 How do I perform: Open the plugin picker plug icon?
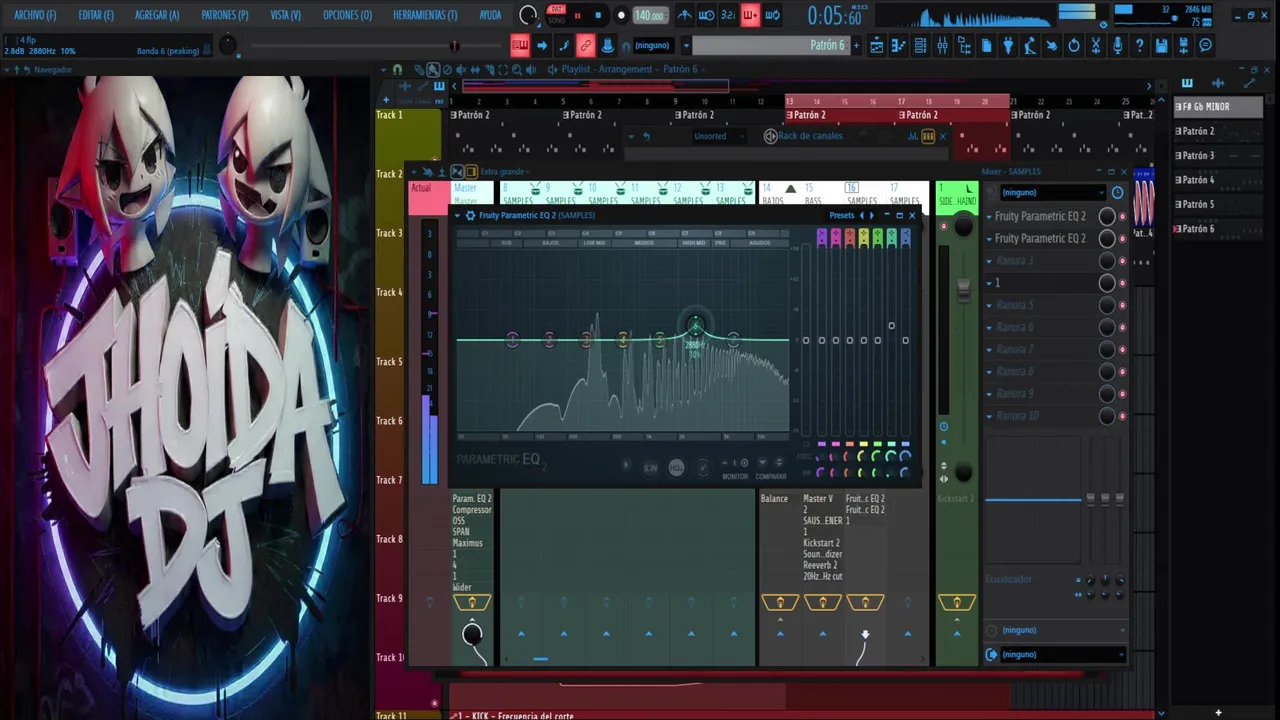click(1008, 45)
